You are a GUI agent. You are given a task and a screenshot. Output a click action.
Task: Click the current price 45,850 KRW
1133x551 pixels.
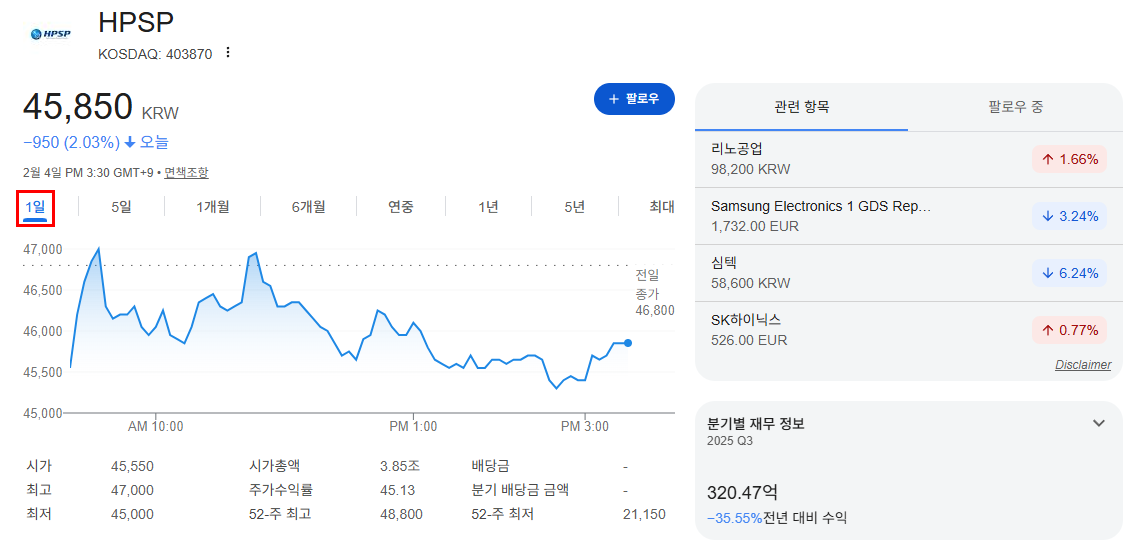pos(100,107)
